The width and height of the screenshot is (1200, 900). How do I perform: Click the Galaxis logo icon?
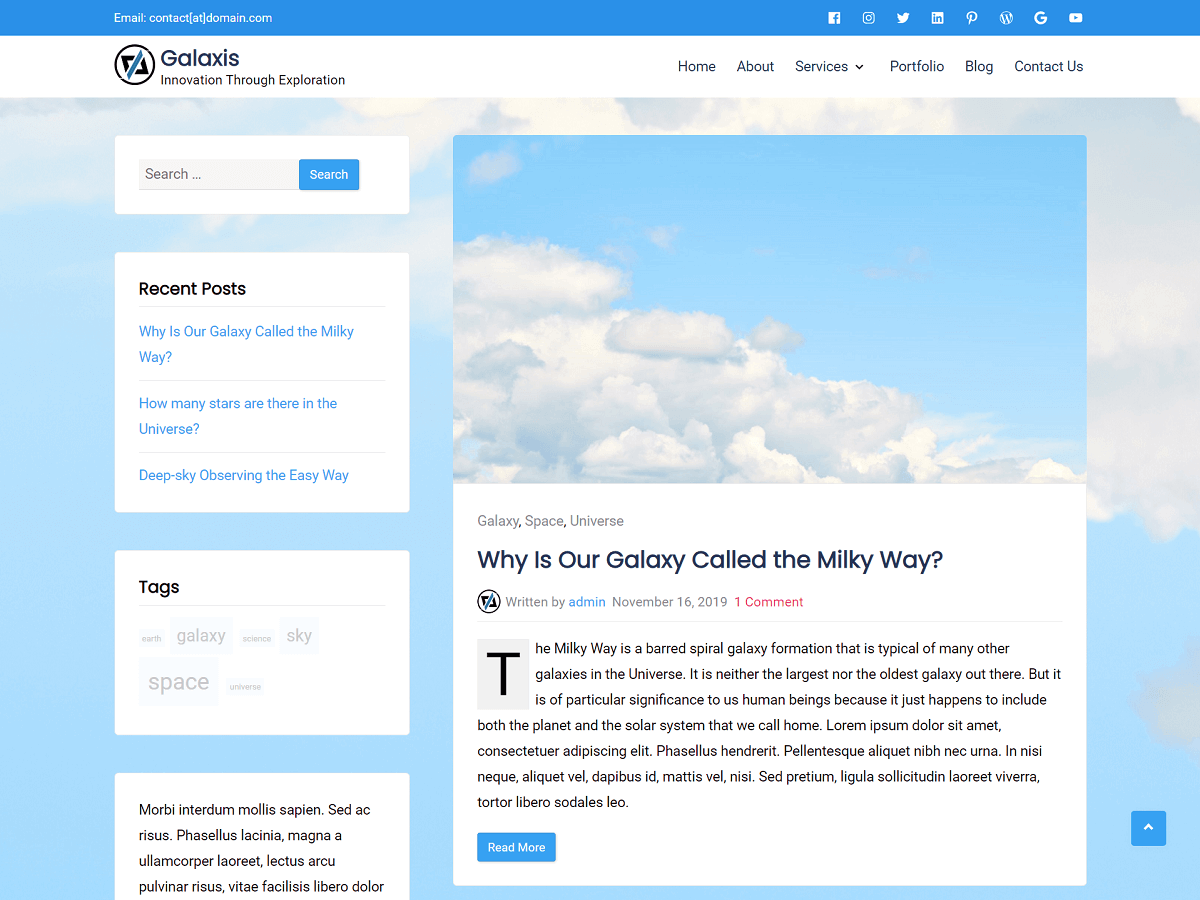click(134, 65)
